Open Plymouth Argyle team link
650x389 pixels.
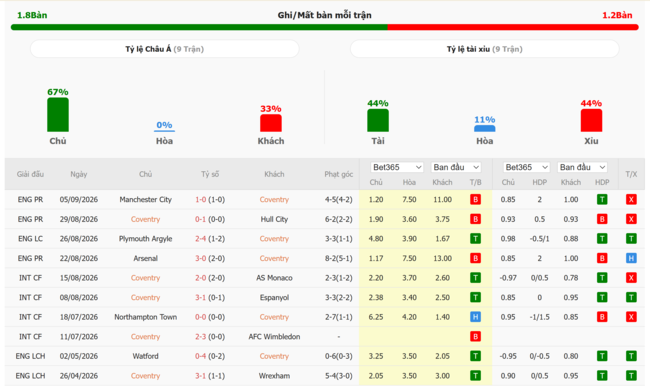[146, 238]
